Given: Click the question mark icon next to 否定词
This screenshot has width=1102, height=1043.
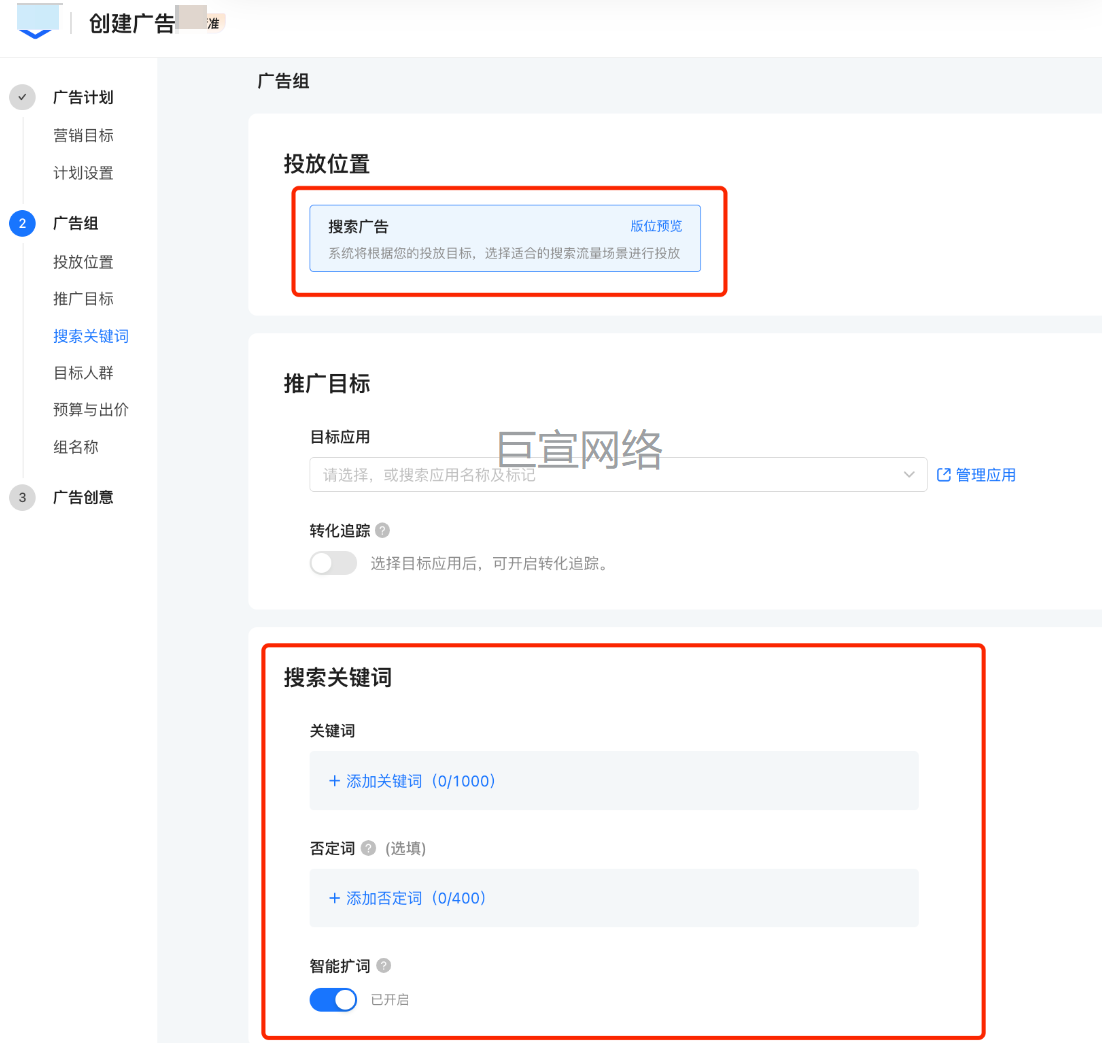Looking at the screenshot, I should click(367, 847).
